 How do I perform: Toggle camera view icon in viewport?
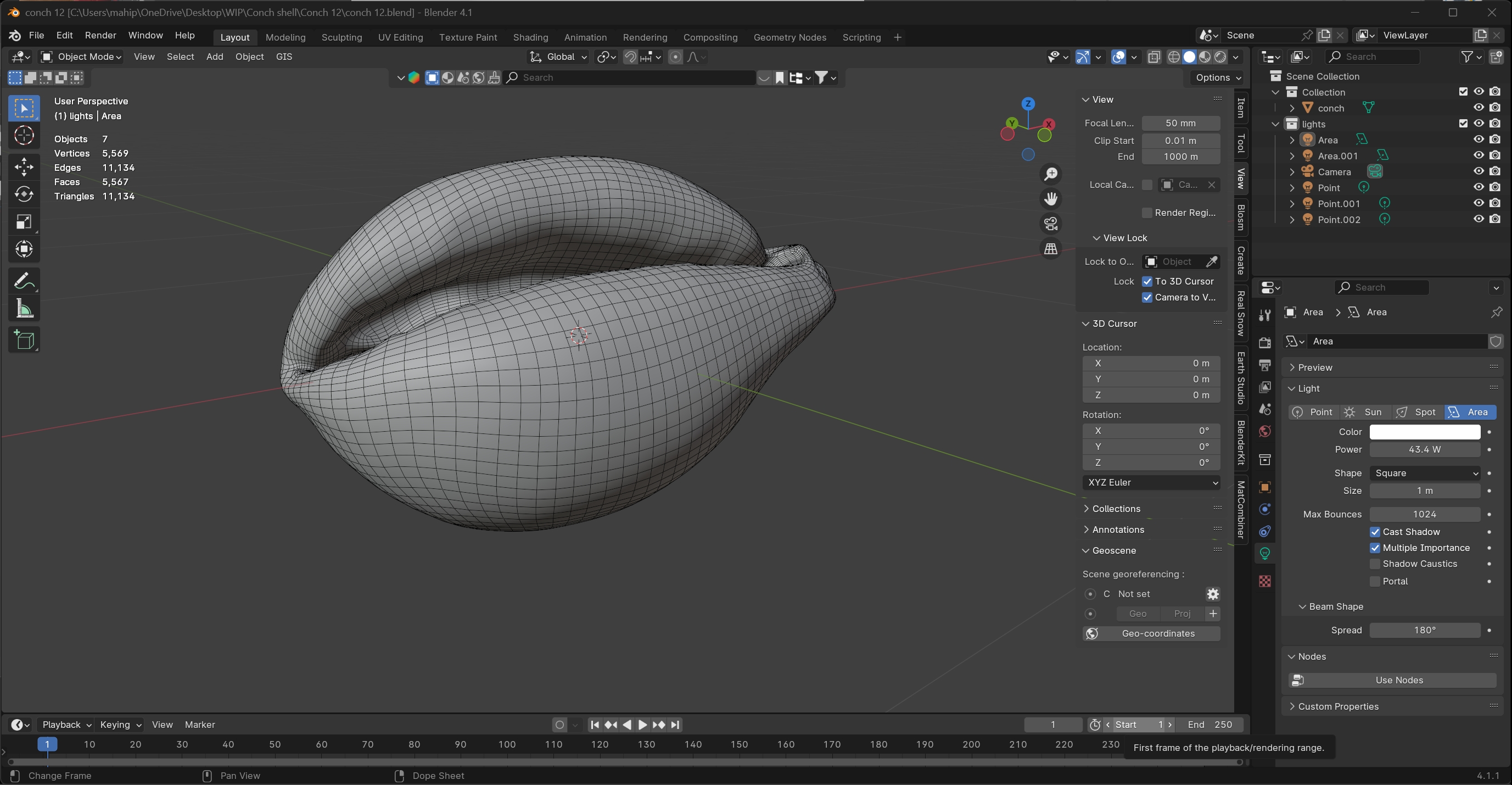(x=1051, y=224)
